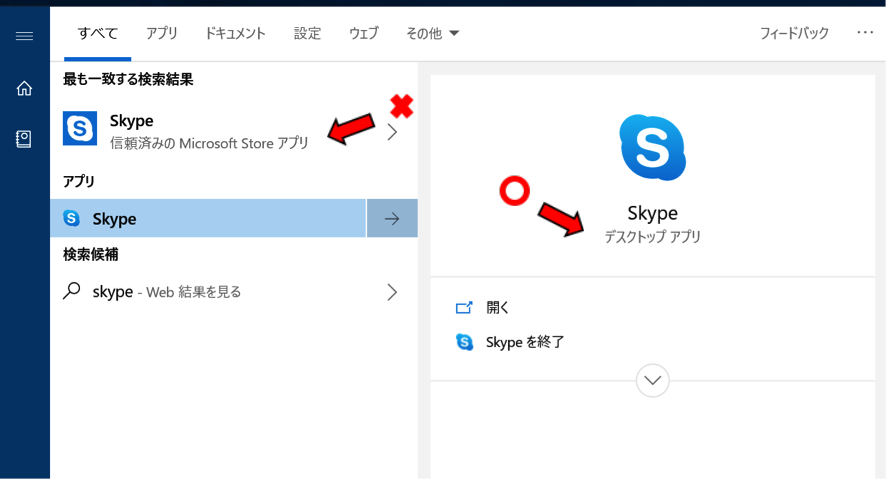Expand the highlighted Skype app arrow
The width and height of the screenshot is (886, 479).
coord(392,218)
